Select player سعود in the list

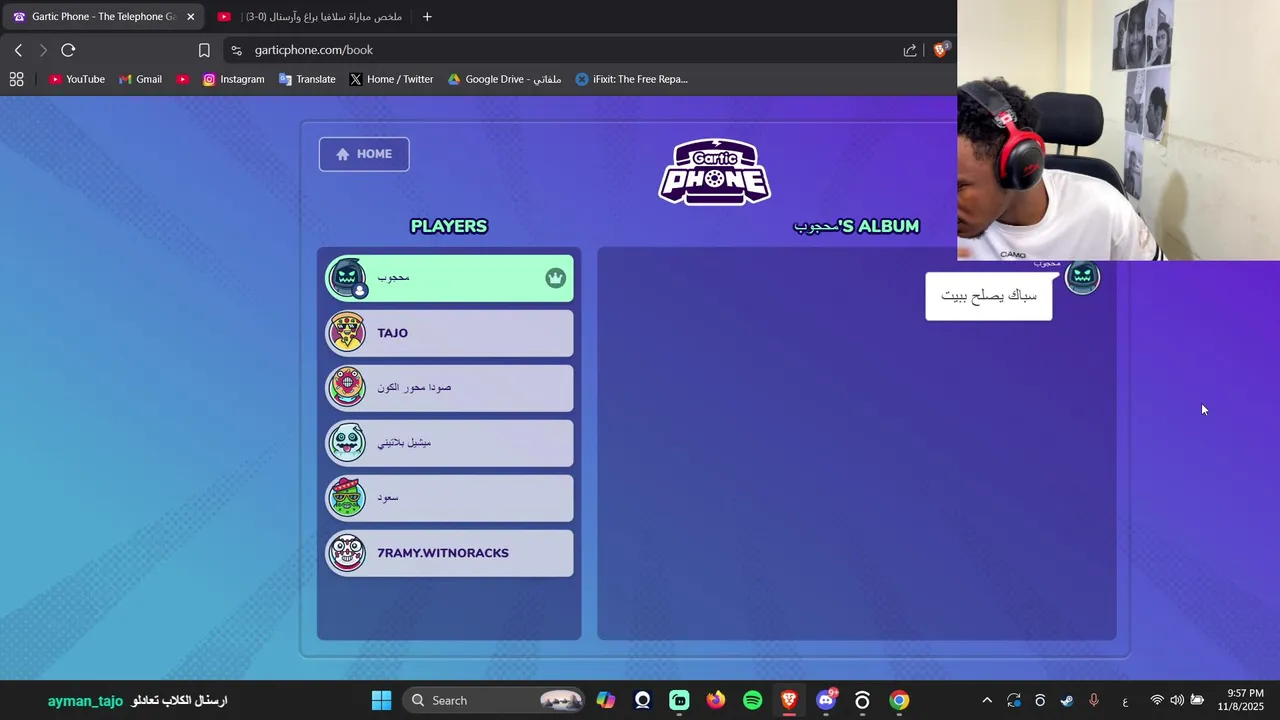(x=449, y=498)
